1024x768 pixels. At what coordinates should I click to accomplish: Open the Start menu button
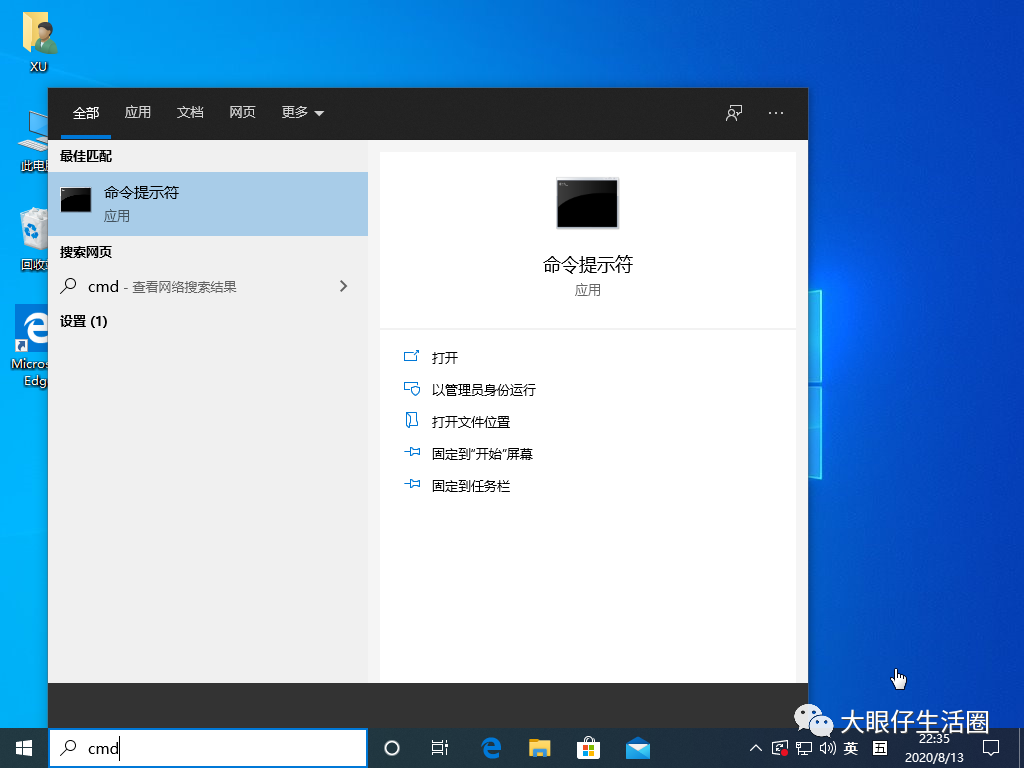[22, 747]
